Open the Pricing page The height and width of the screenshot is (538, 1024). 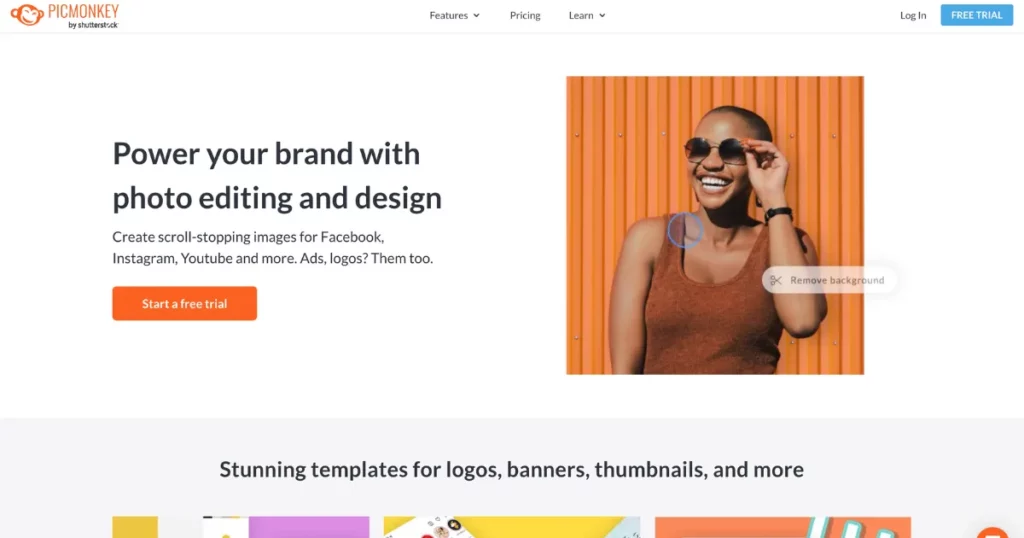coord(525,16)
